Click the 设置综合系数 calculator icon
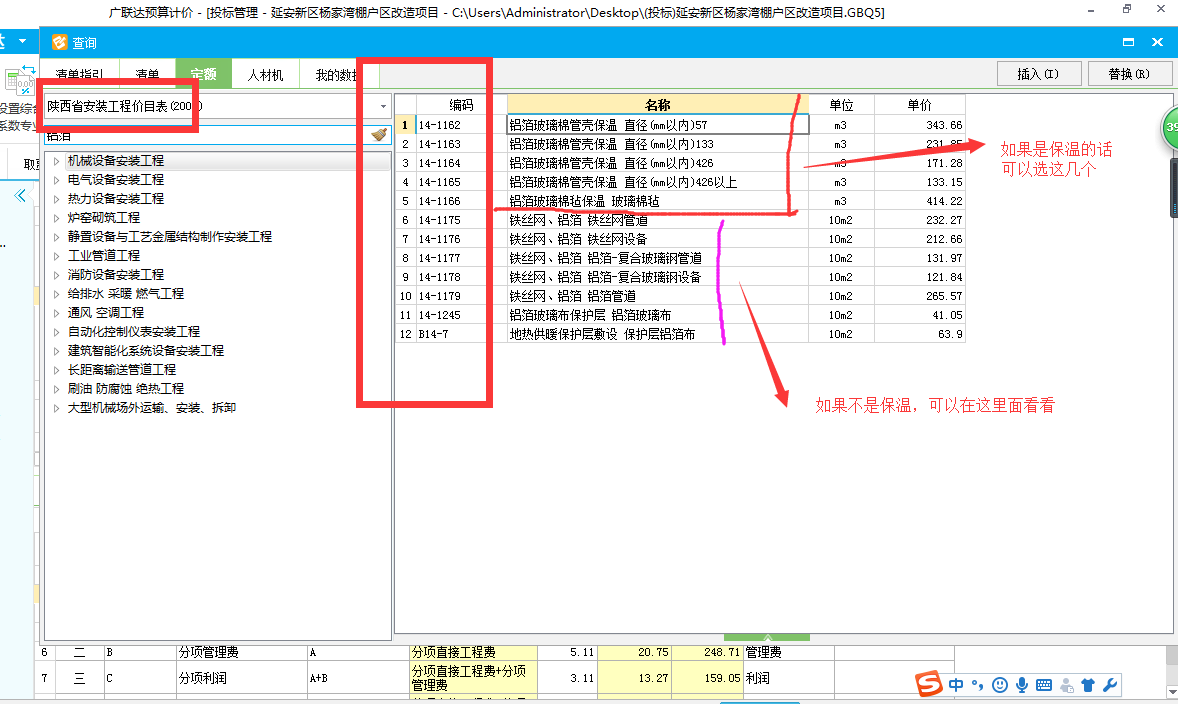Viewport: 1178px width, 704px height. 20,81
